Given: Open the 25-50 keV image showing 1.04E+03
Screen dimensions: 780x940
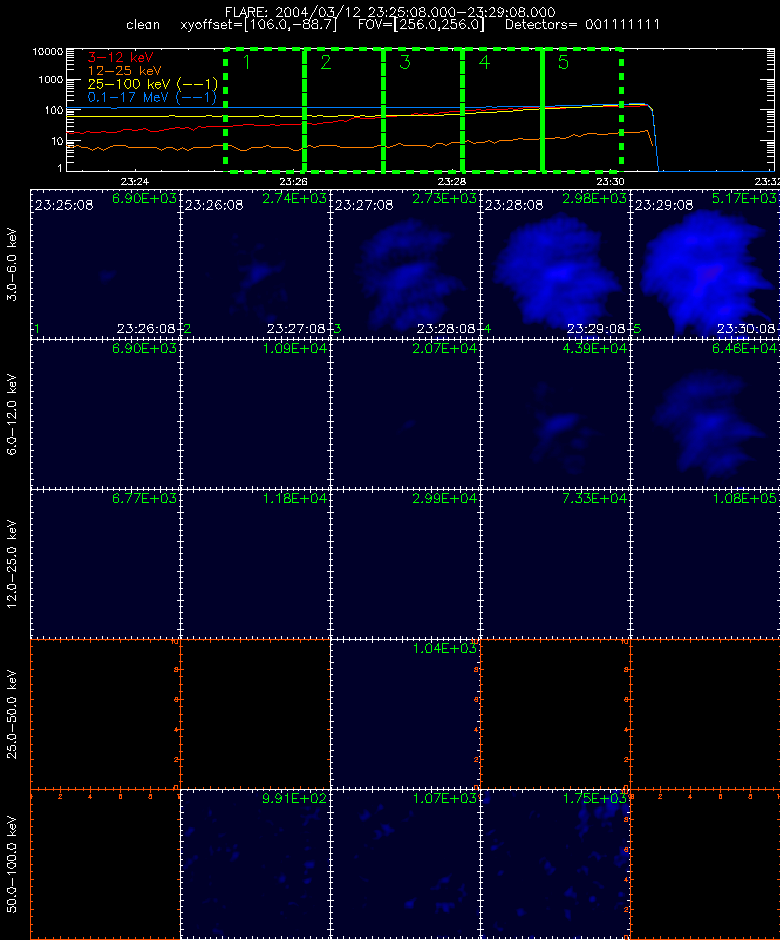Looking at the screenshot, I should (x=405, y=714).
